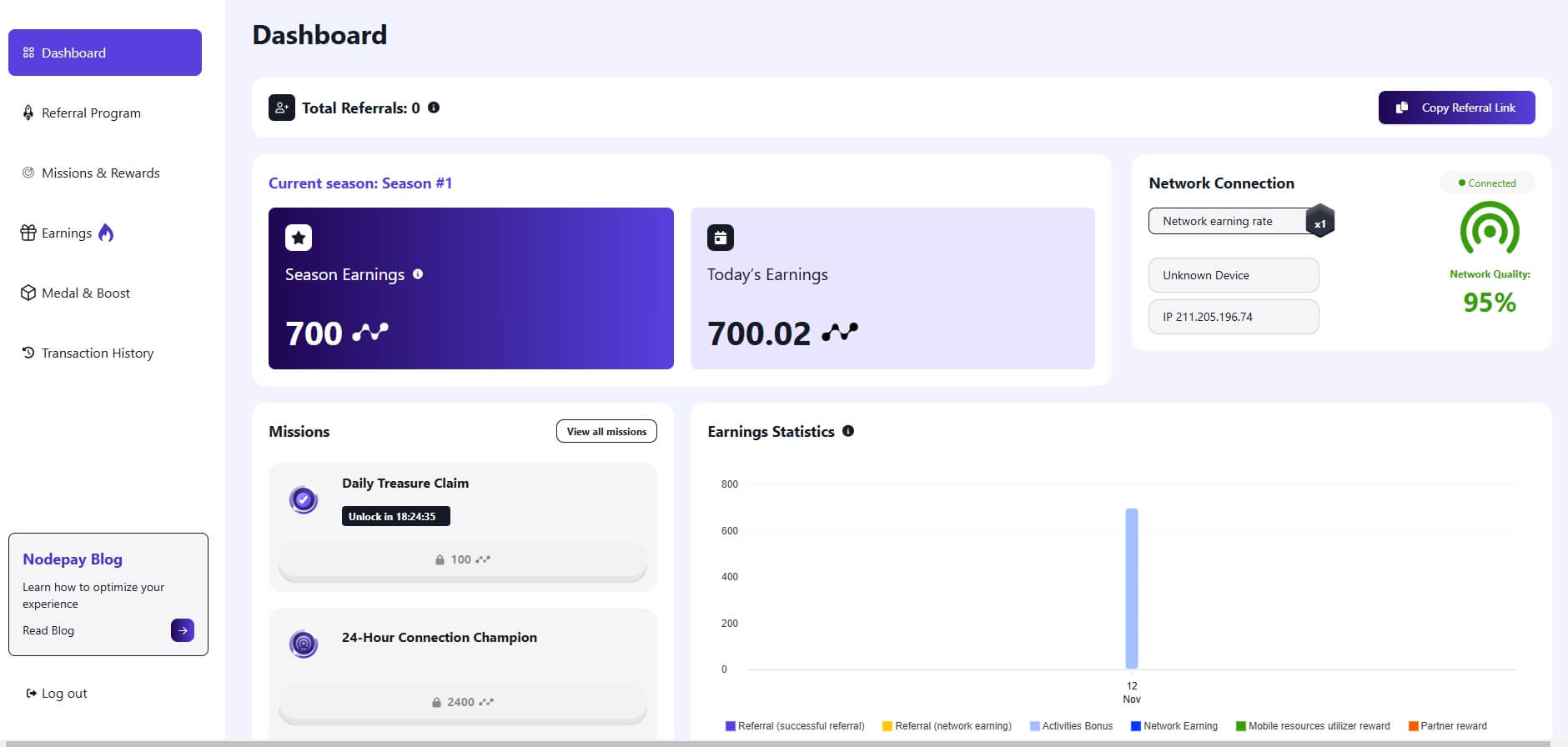
Task: Toggle Referral (network earning) legend swatch
Action: point(887,726)
